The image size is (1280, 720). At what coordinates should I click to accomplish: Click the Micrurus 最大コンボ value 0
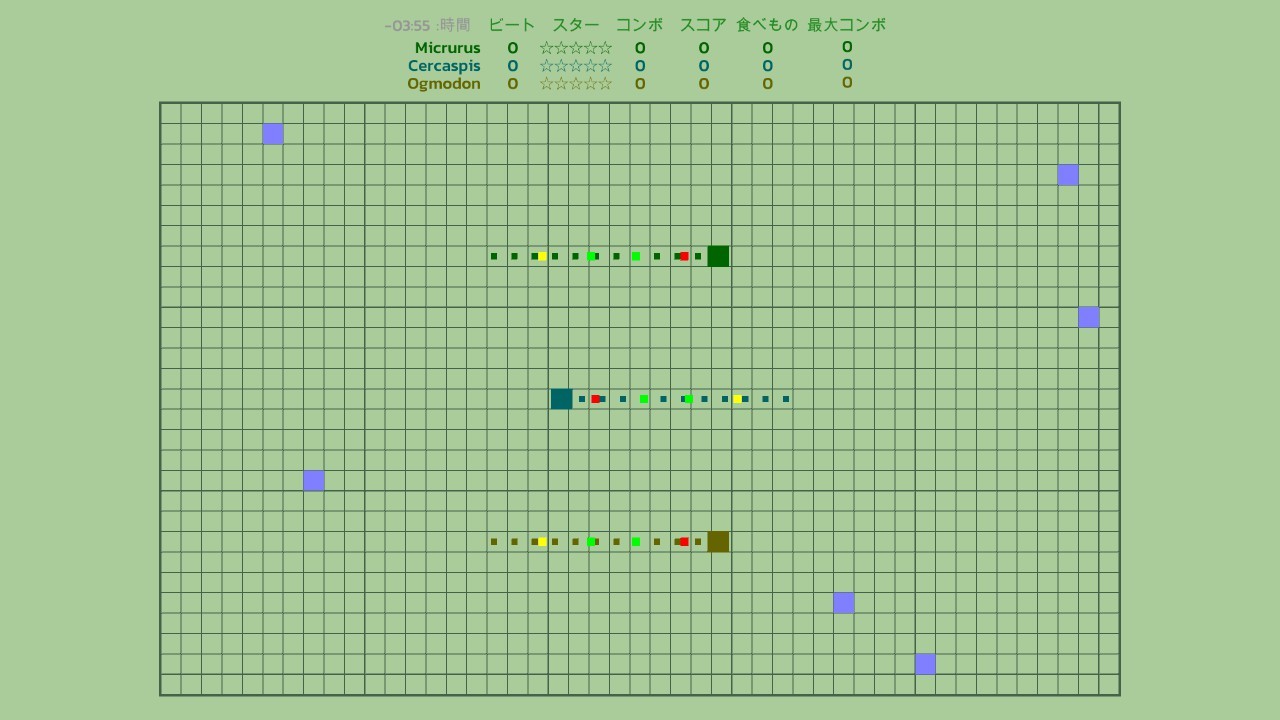[x=847, y=47]
